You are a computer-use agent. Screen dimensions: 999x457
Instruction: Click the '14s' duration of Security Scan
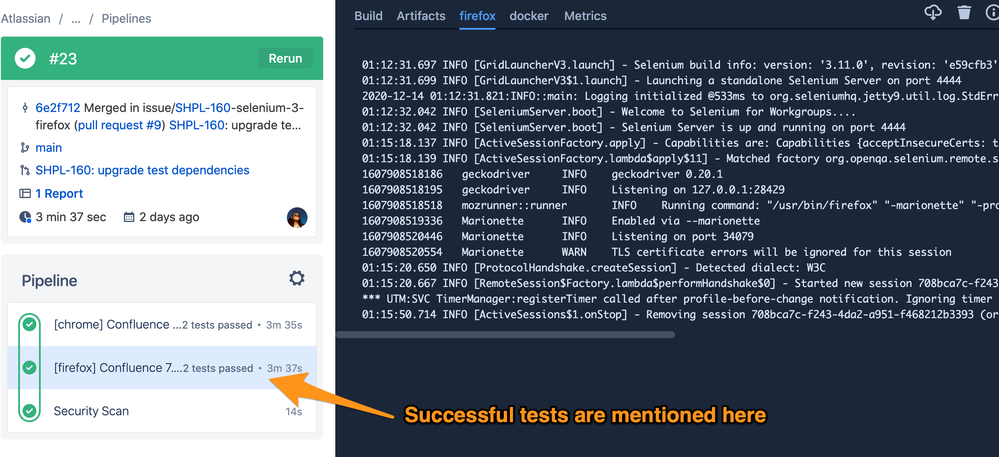(294, 412)
